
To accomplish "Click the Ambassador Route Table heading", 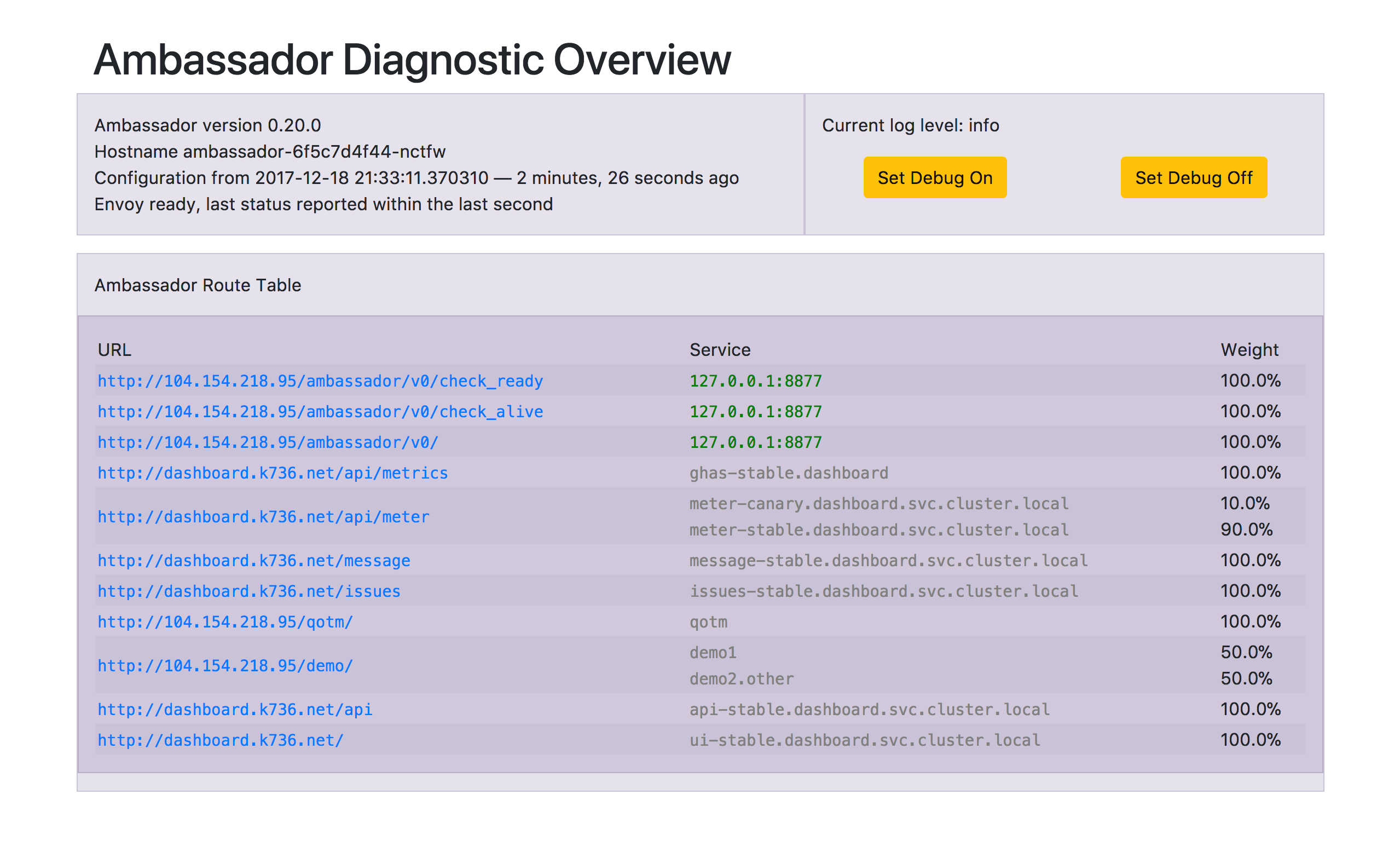I will click(198, 285).
